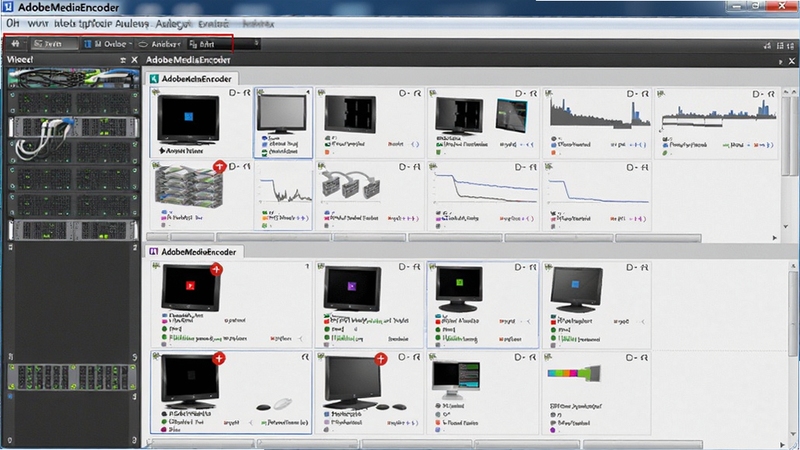Click the red badge on the server stack card
800x450 pixels.
(219, 166)
